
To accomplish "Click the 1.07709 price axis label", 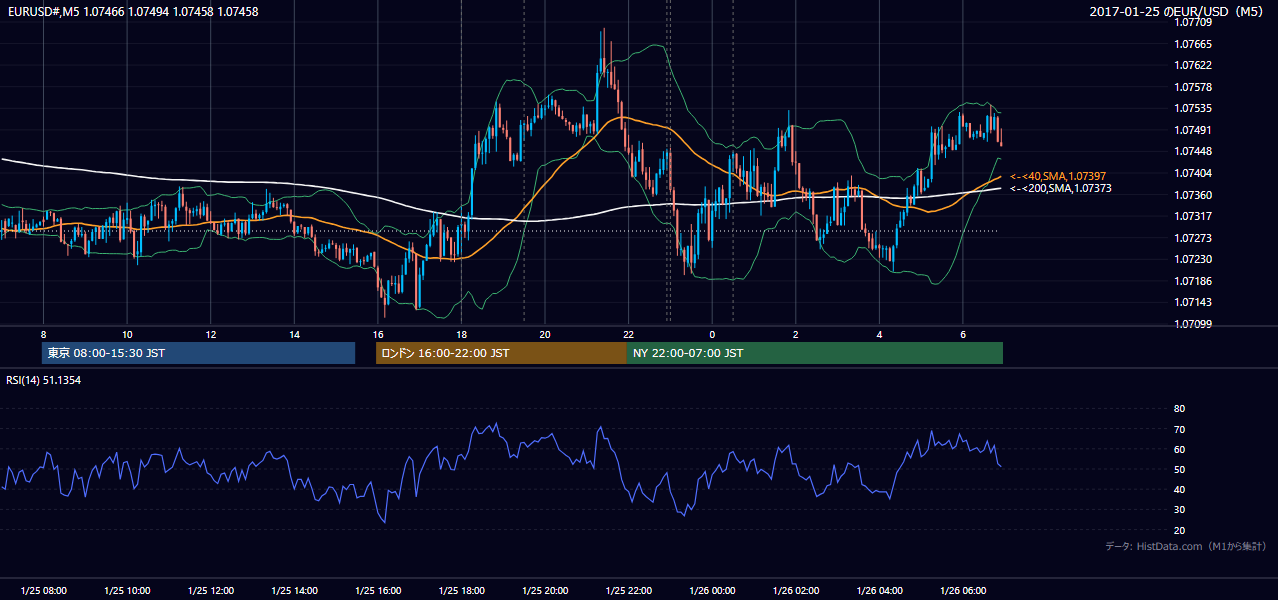I will pos(1193,23).
